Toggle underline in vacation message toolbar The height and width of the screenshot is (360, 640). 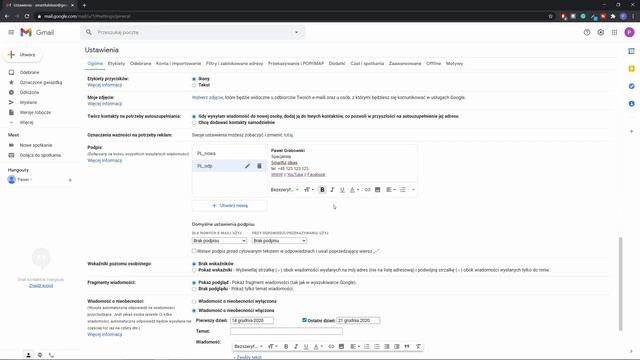point(306,346)
